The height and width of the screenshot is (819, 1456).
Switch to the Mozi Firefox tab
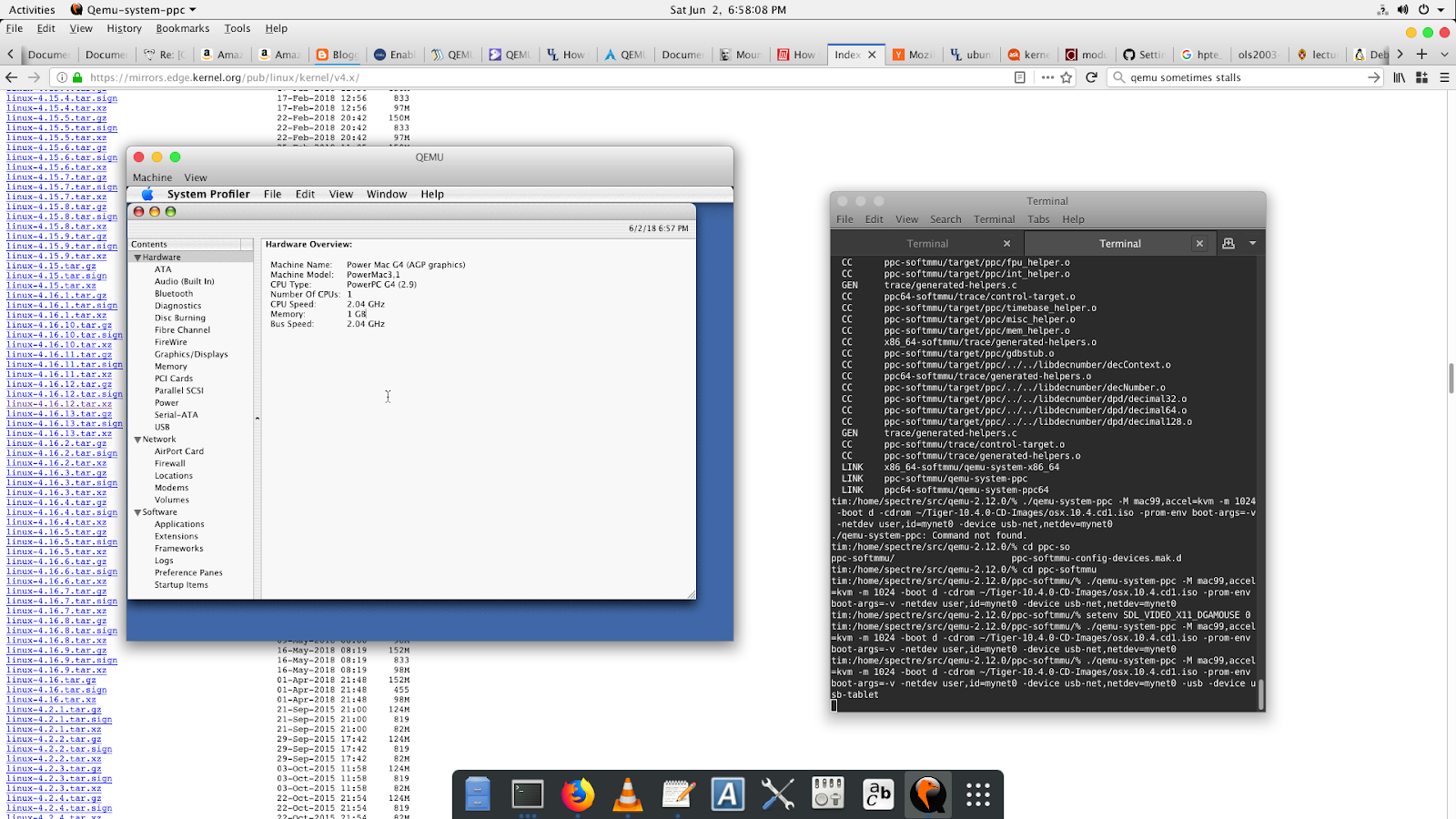(x=915, y=55)
